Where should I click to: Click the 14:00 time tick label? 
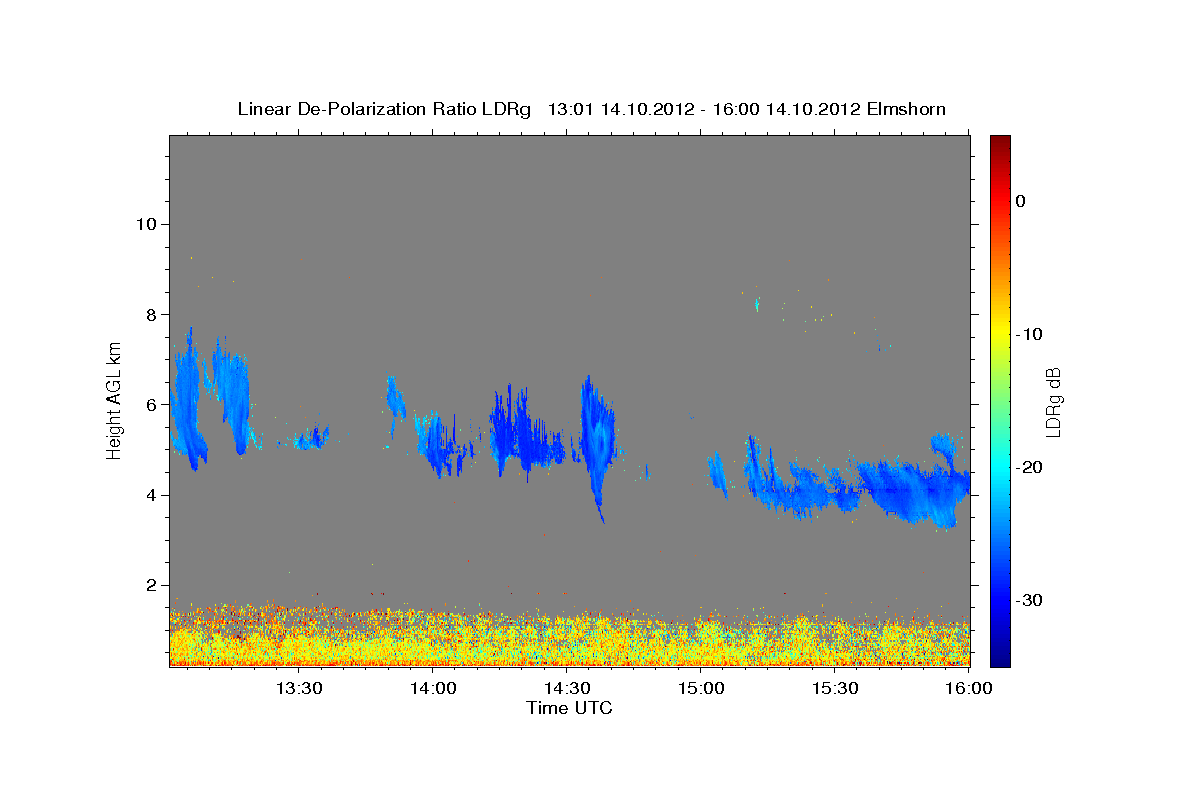pyautogui.click(x=433, y=688)
